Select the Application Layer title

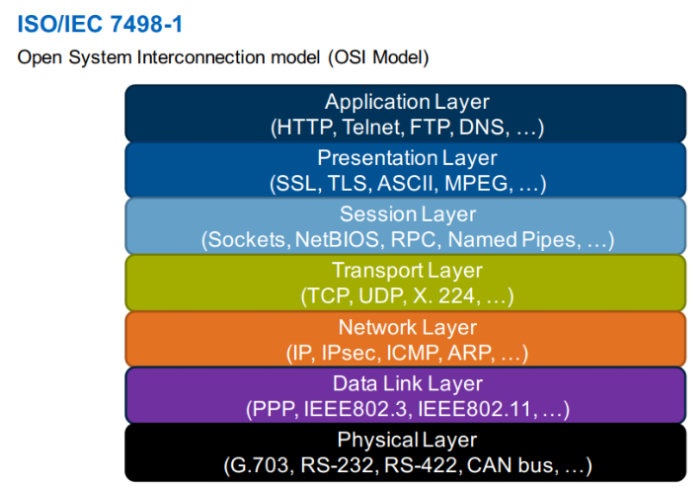(x=407, y=102)
